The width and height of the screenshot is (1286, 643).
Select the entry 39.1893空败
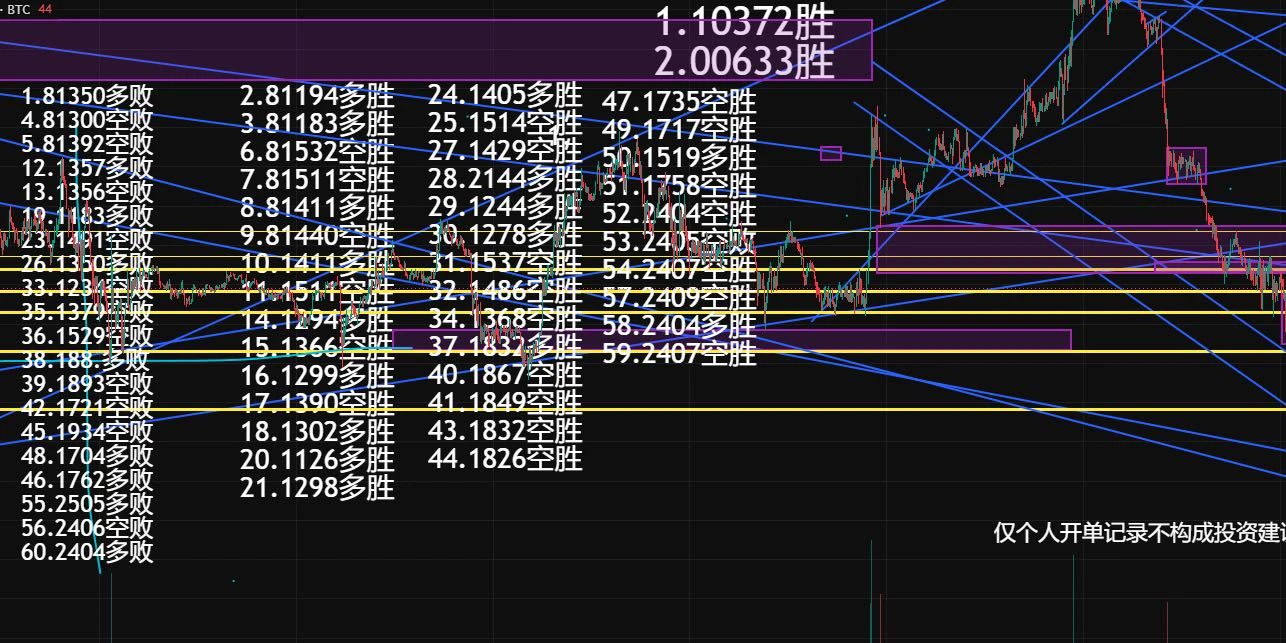87,384
